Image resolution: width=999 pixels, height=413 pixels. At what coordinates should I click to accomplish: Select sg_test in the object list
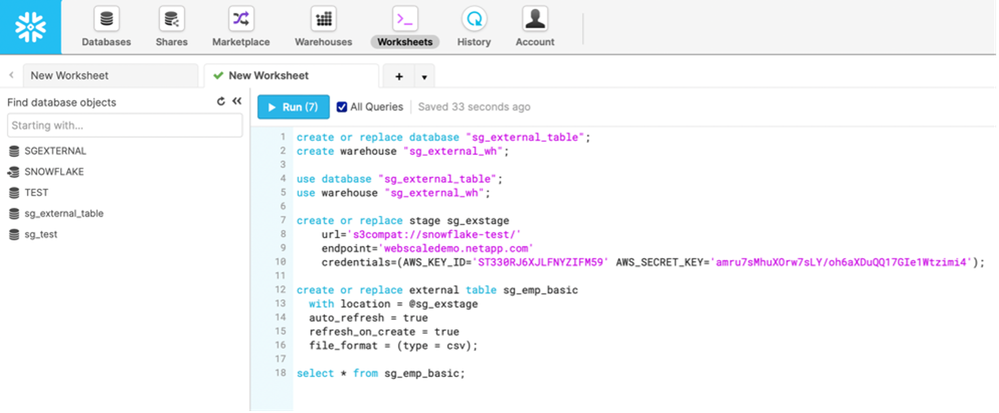(41, 235)
